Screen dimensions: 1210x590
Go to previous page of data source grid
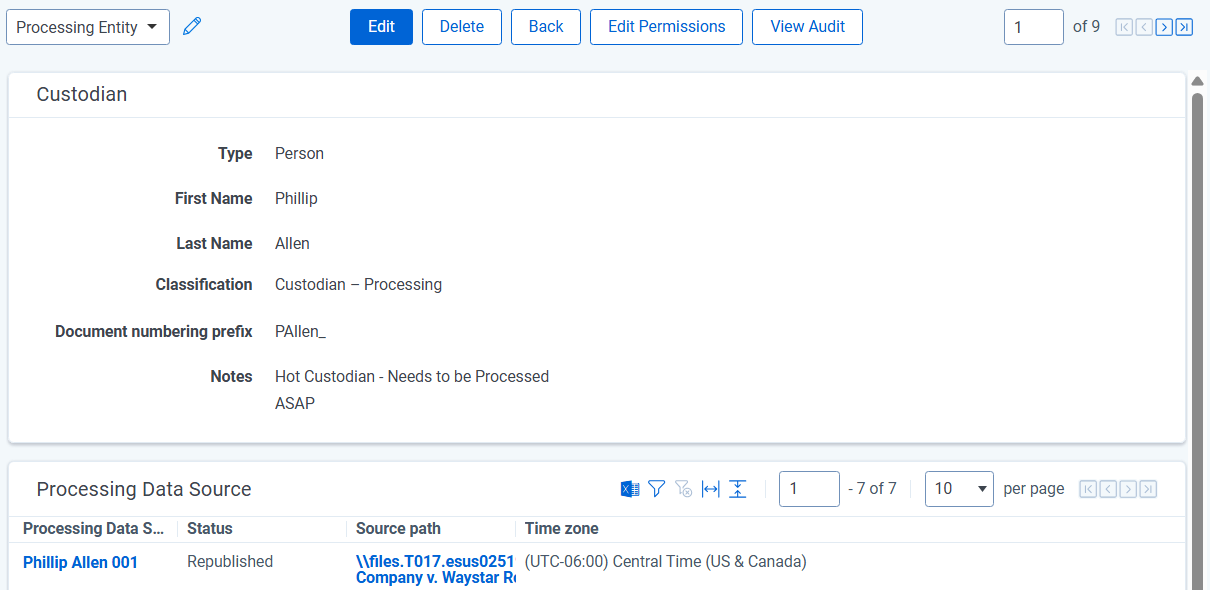1108,489
